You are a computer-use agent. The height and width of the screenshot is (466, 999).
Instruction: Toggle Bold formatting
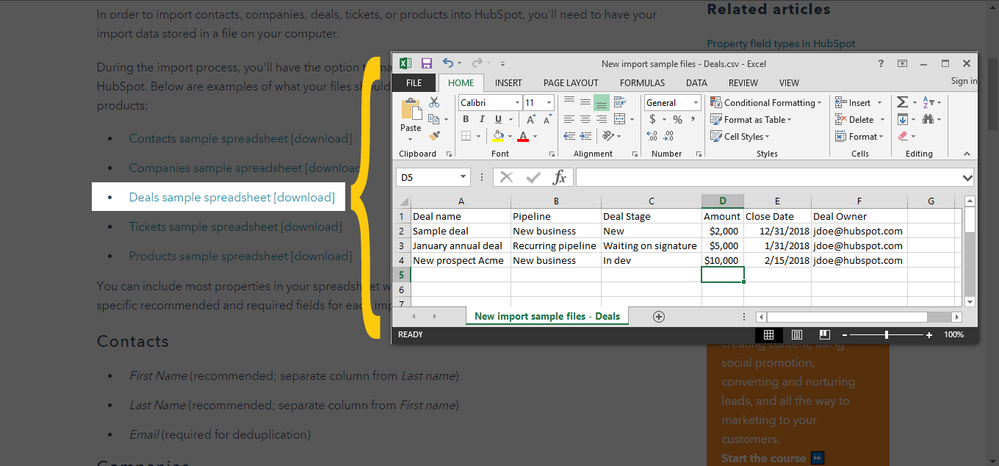466,119
